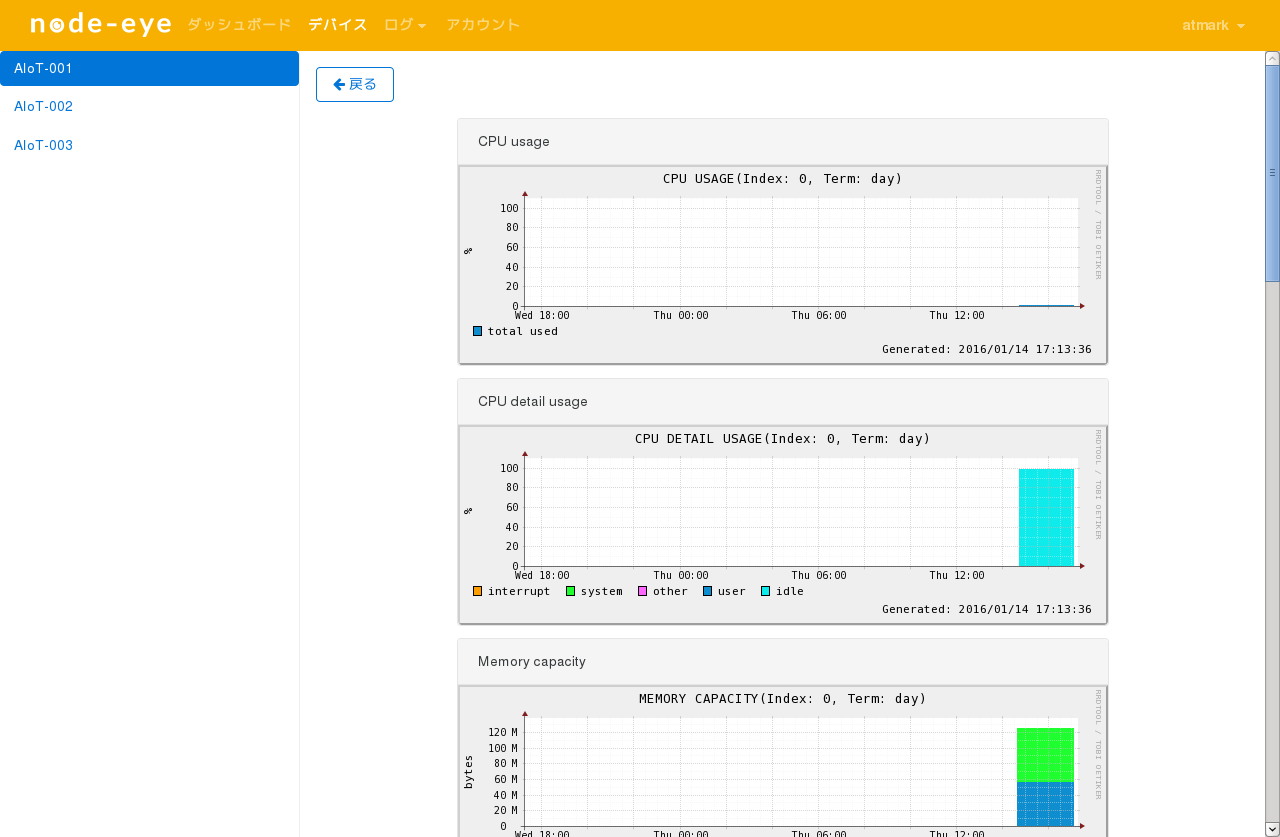
Task: Click the CPU USAGE graph image
Action: 783,265
